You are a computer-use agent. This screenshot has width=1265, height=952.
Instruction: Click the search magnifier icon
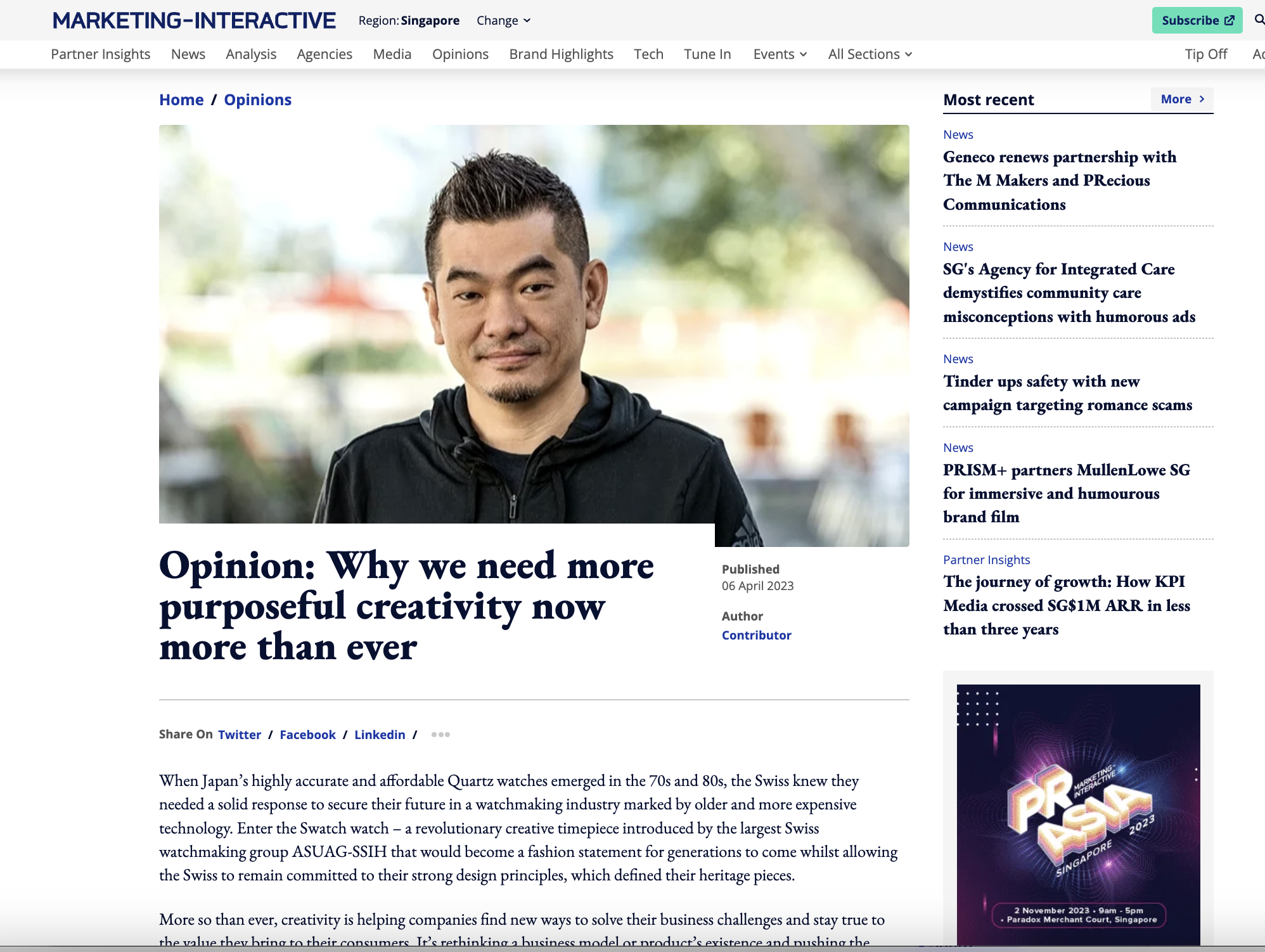coord(1259,20)
